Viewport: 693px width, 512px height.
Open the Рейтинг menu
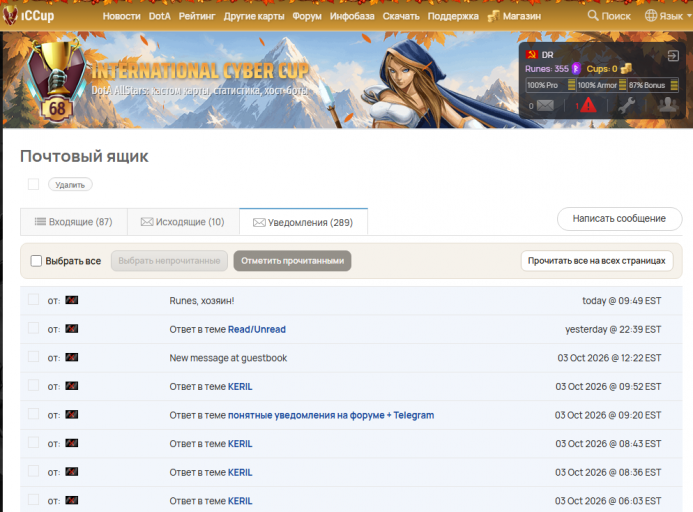pos(197,16)
